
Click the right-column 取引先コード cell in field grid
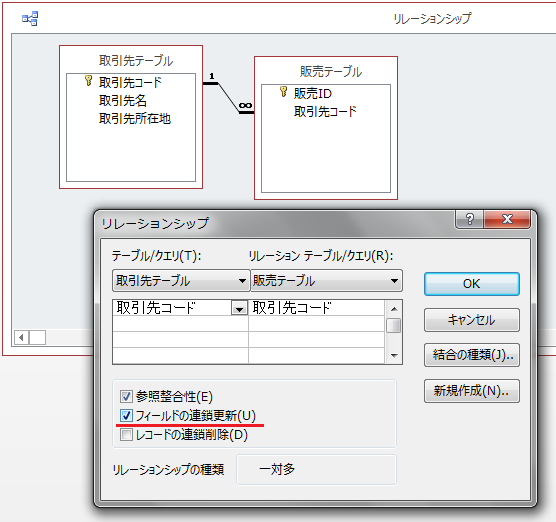coord(316,308)
